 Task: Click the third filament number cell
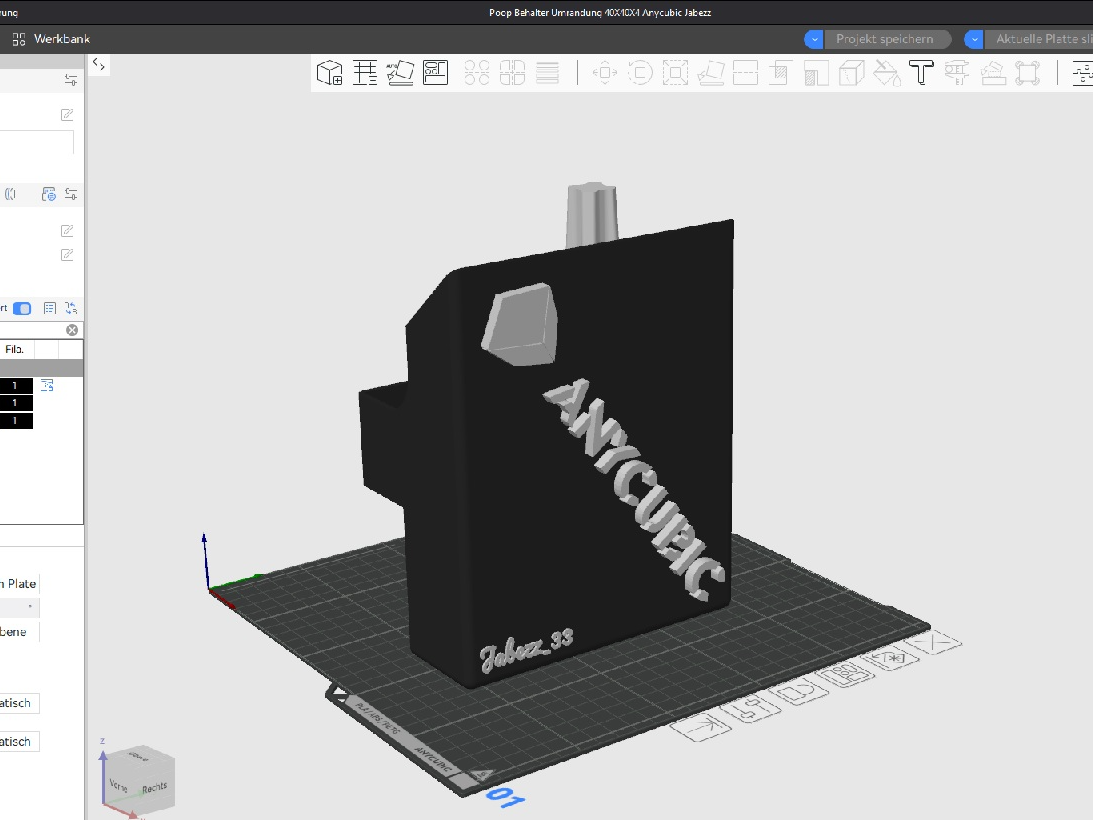(x=16, y=420)
